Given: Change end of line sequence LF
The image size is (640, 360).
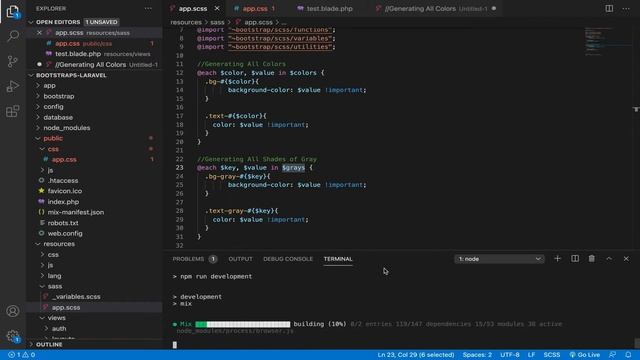Looking at the screenshot, I should pyautogui.click(x=531, y=355).
